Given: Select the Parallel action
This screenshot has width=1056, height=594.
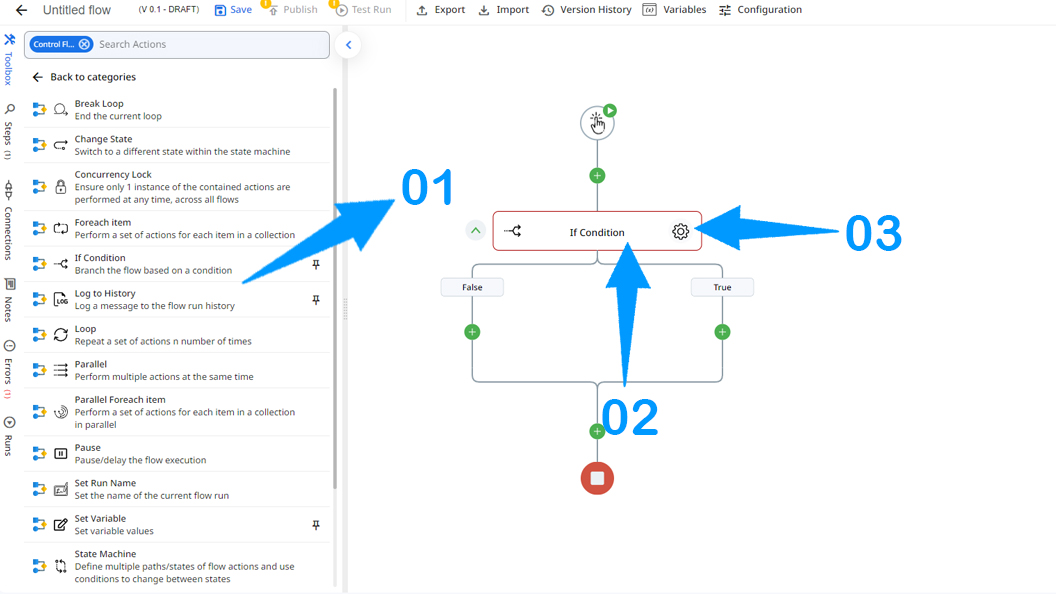Looking at the screenshot, I should [x=178, y=370].
